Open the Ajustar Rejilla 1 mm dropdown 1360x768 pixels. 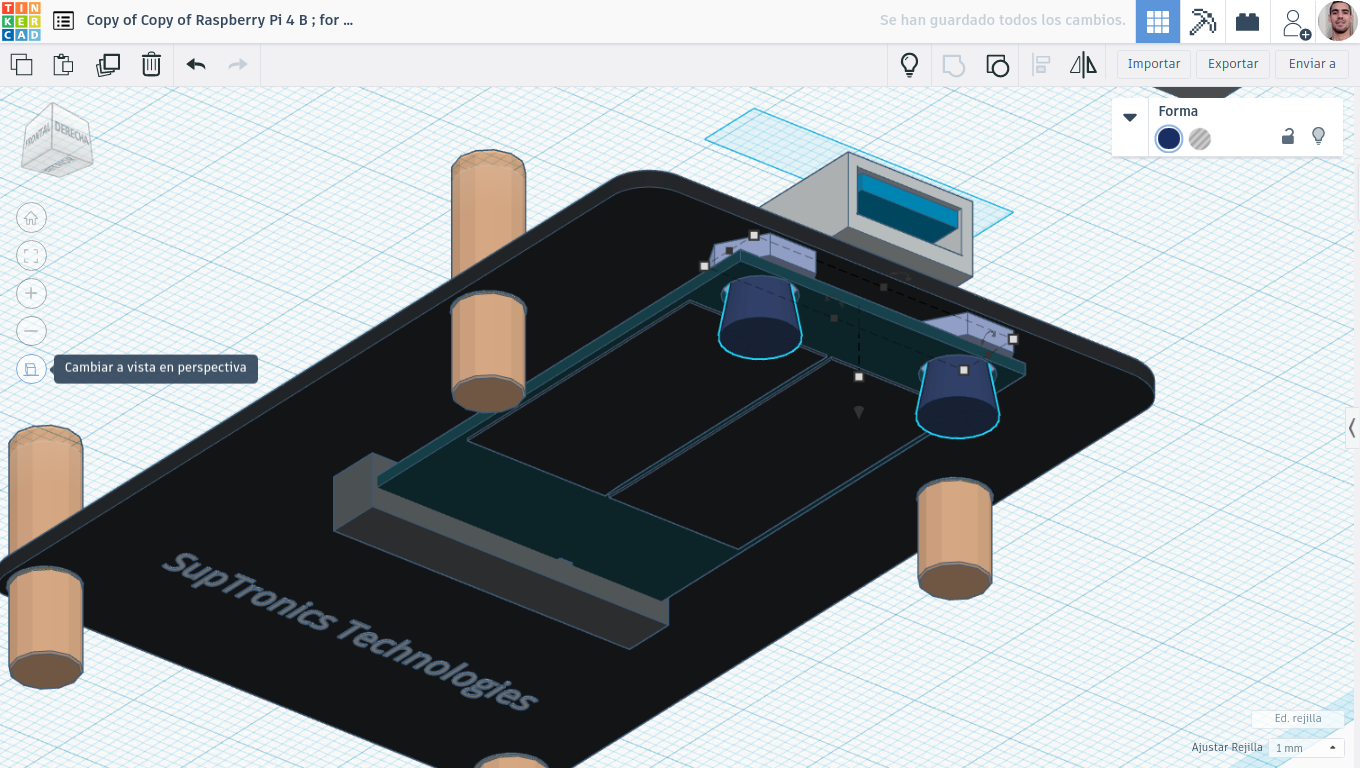1306,748
